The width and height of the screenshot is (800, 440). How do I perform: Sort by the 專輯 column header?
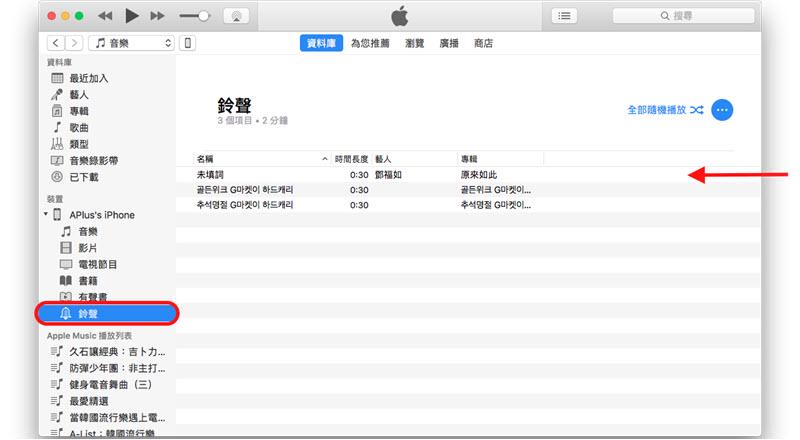(x=500, y=159)
